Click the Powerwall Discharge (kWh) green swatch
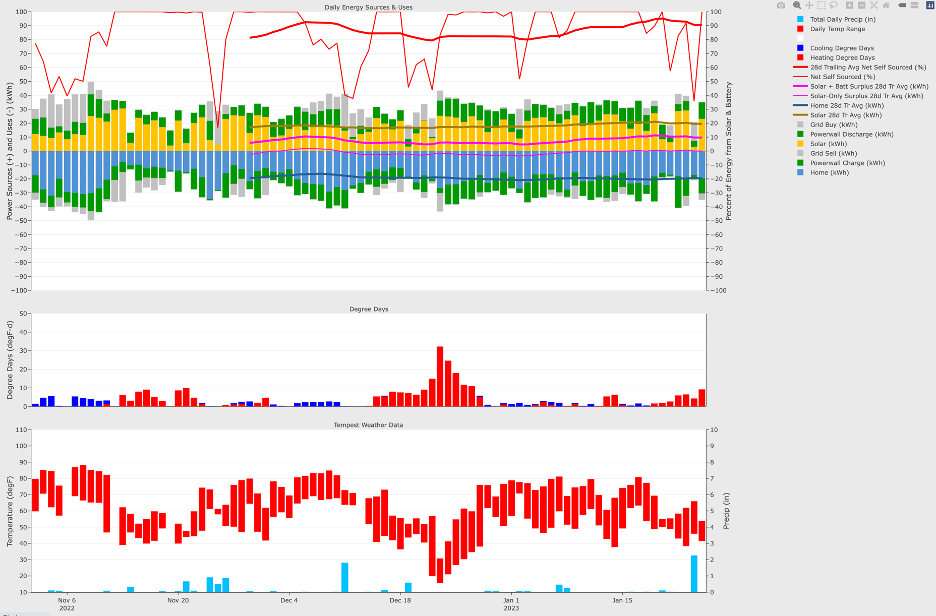Screen dimensions: 936x616 pyautogui.click(x=800, y=134)
